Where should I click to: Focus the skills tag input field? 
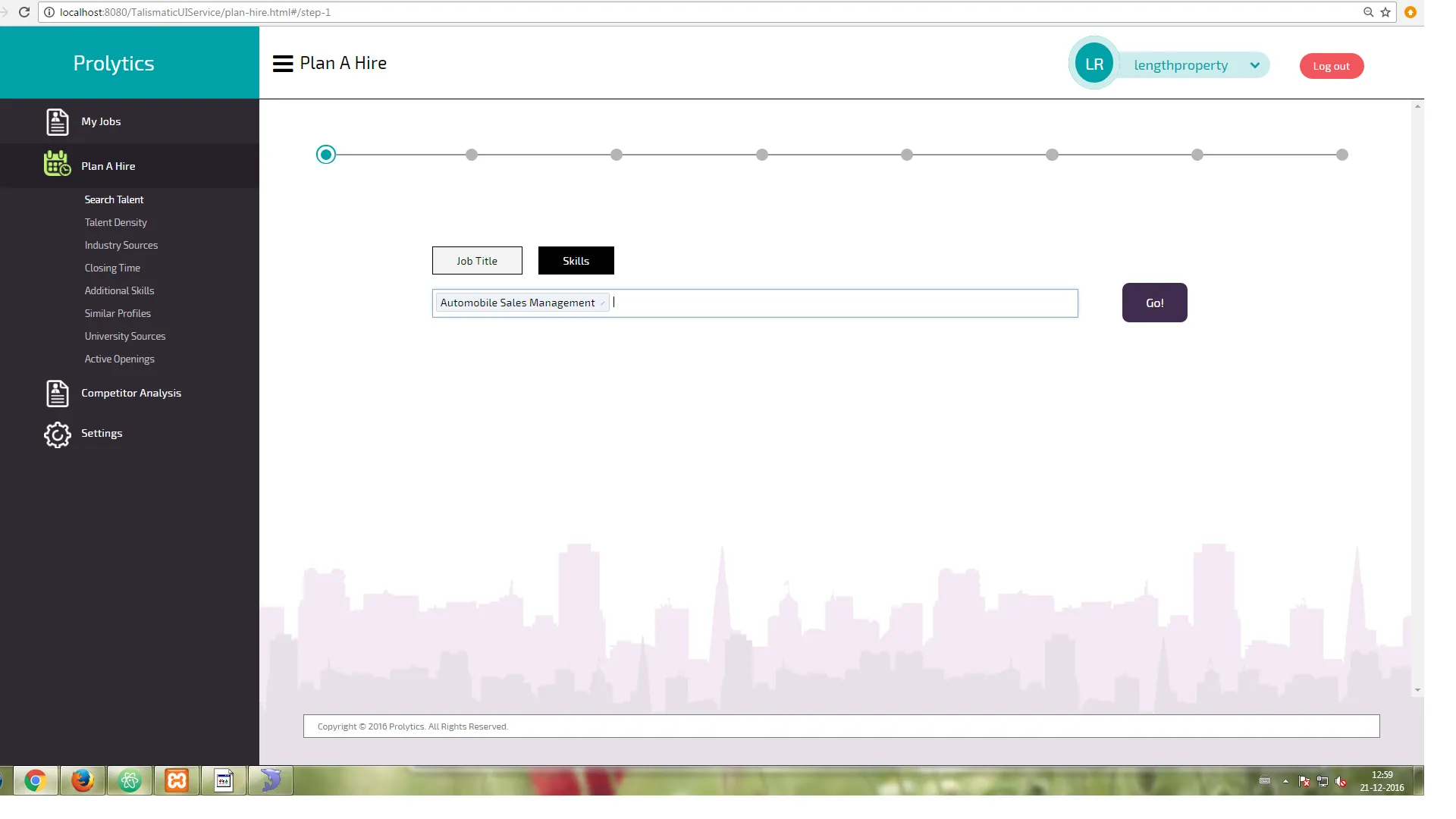[x=842, y=303]
